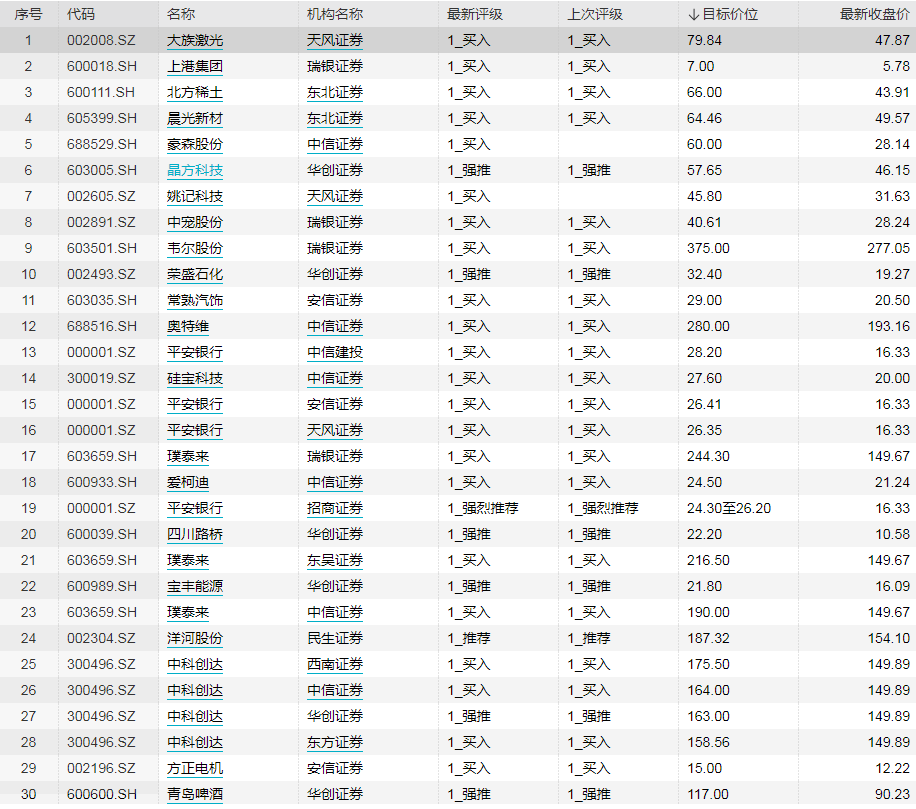Open the 四川路桥 stock link
The width and height of the screenshot is (916, 809).
tap(195, 534)
